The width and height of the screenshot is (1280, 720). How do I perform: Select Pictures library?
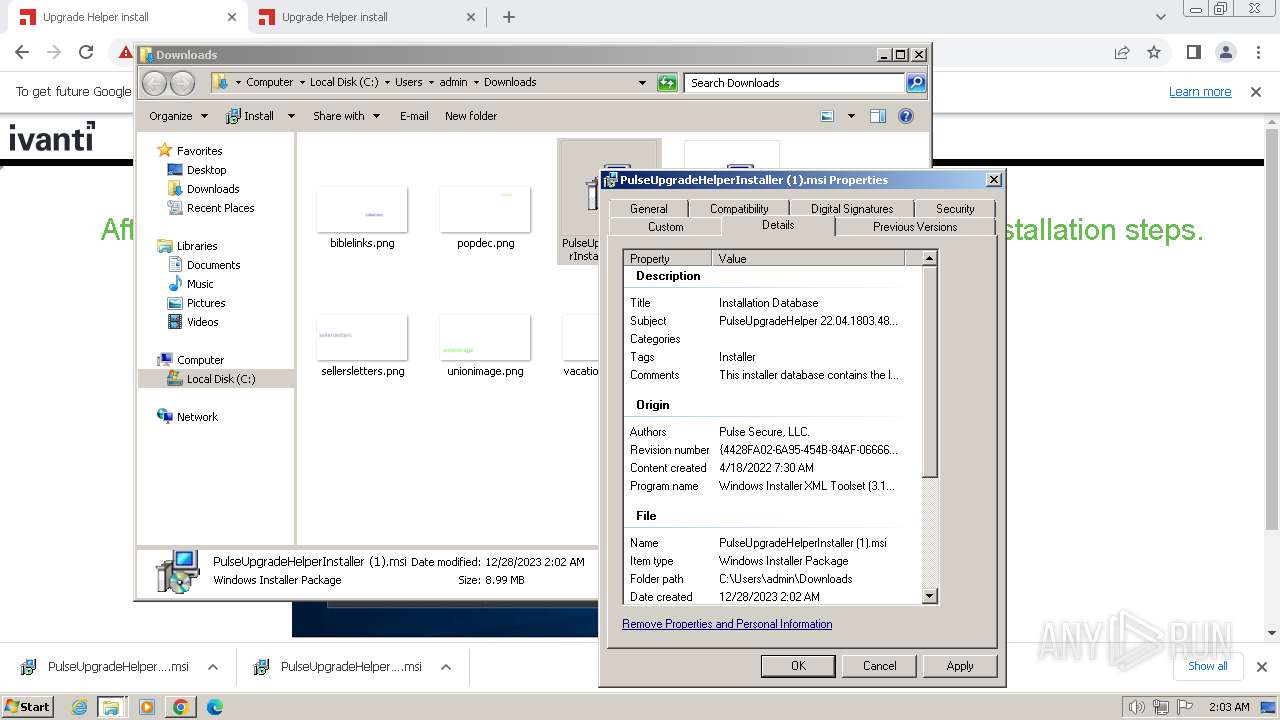tap(206, 303)
